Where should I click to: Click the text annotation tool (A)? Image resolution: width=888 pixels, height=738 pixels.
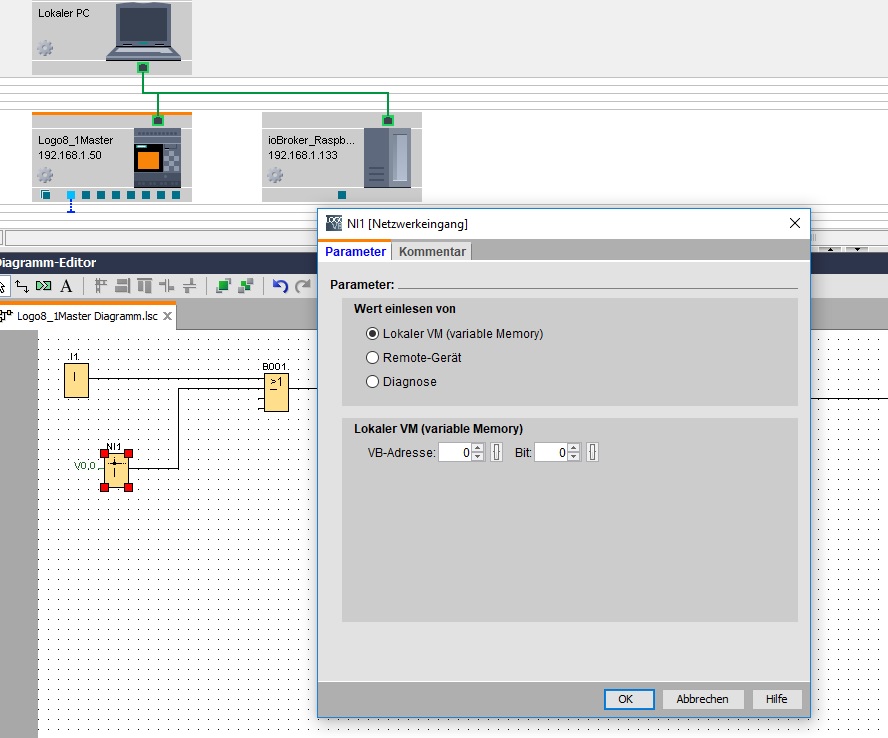tap(66, 286)
